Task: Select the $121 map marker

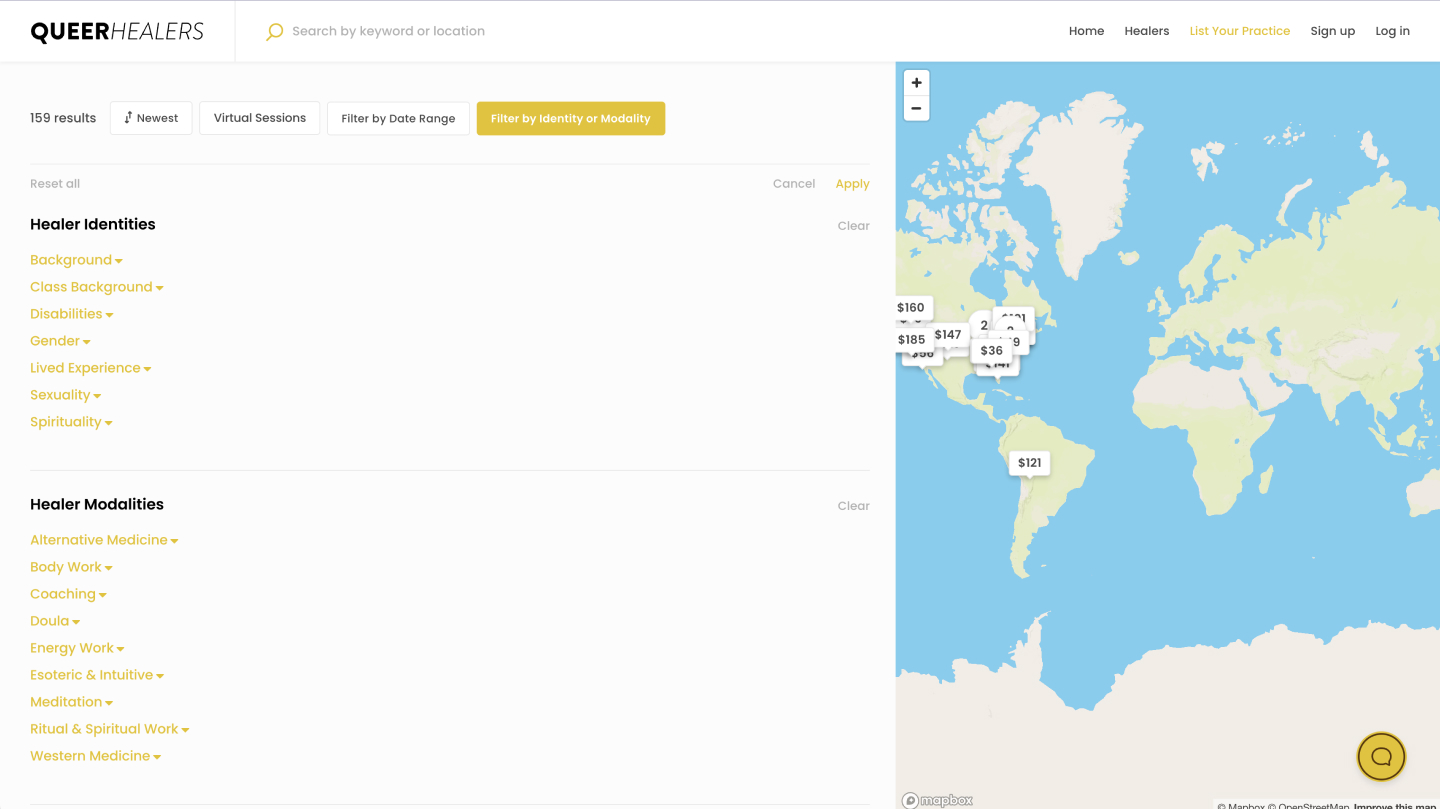Action: tap(1029, 463)
